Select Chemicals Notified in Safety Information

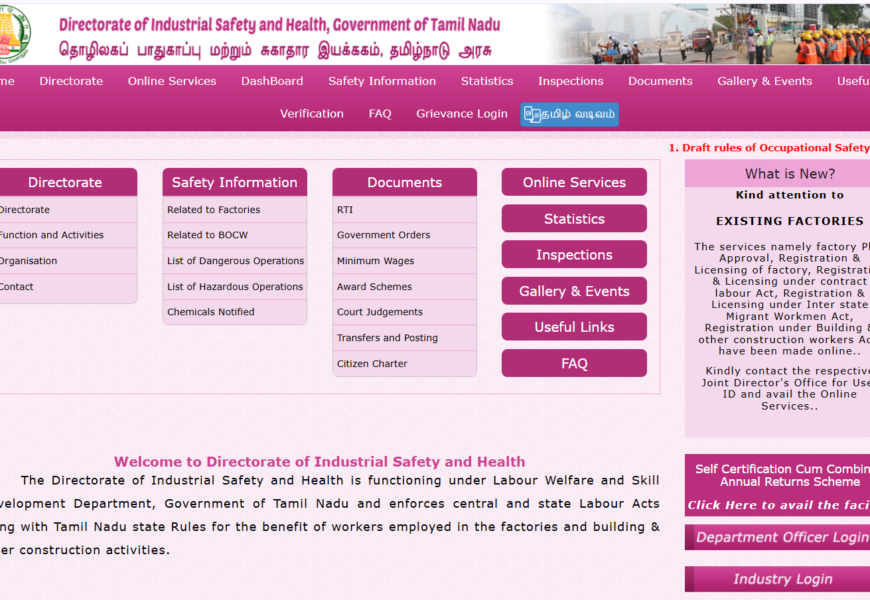pyautogui.click(x=211, y=312)
